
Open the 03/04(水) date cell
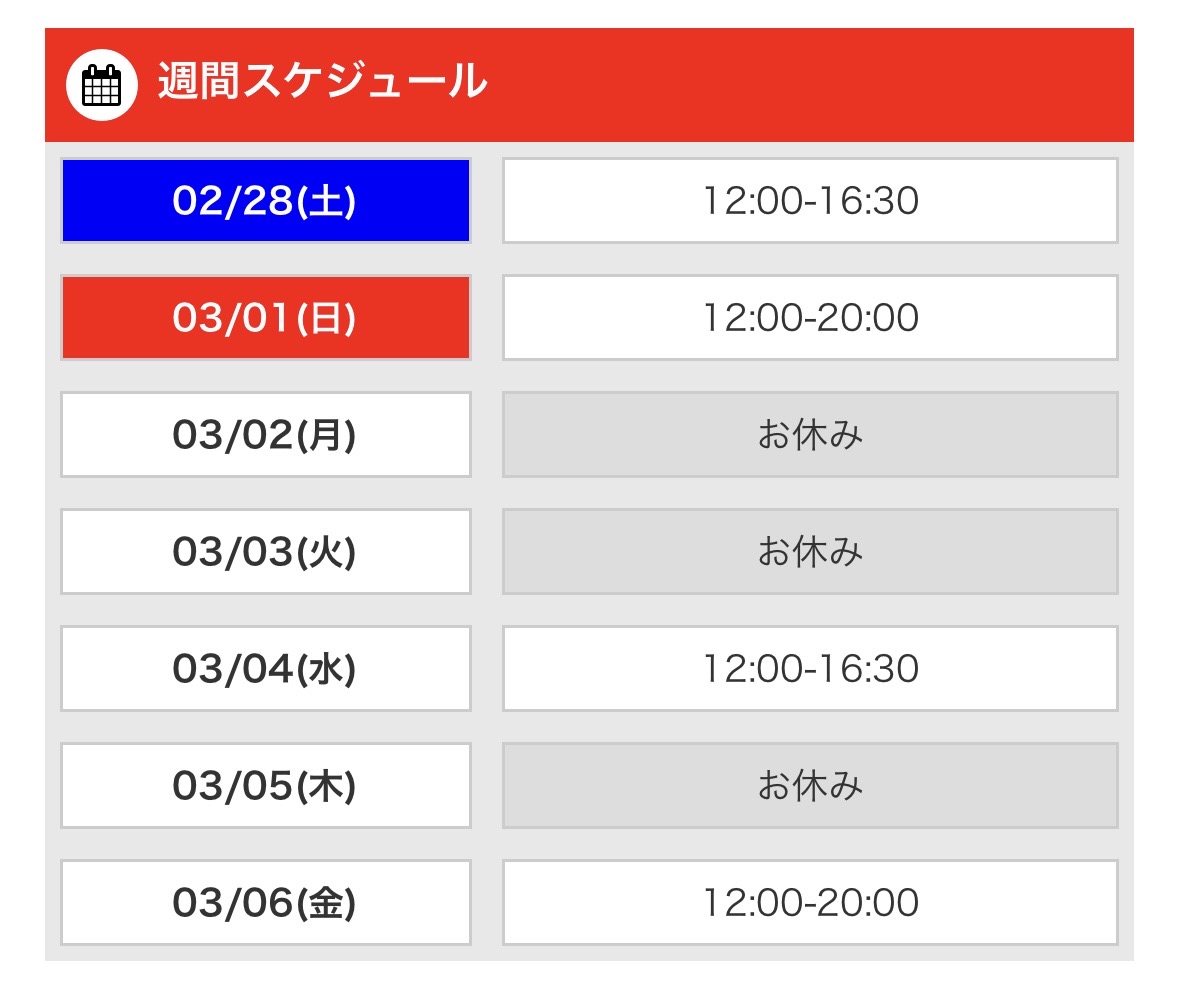click(x=265, y=668)
